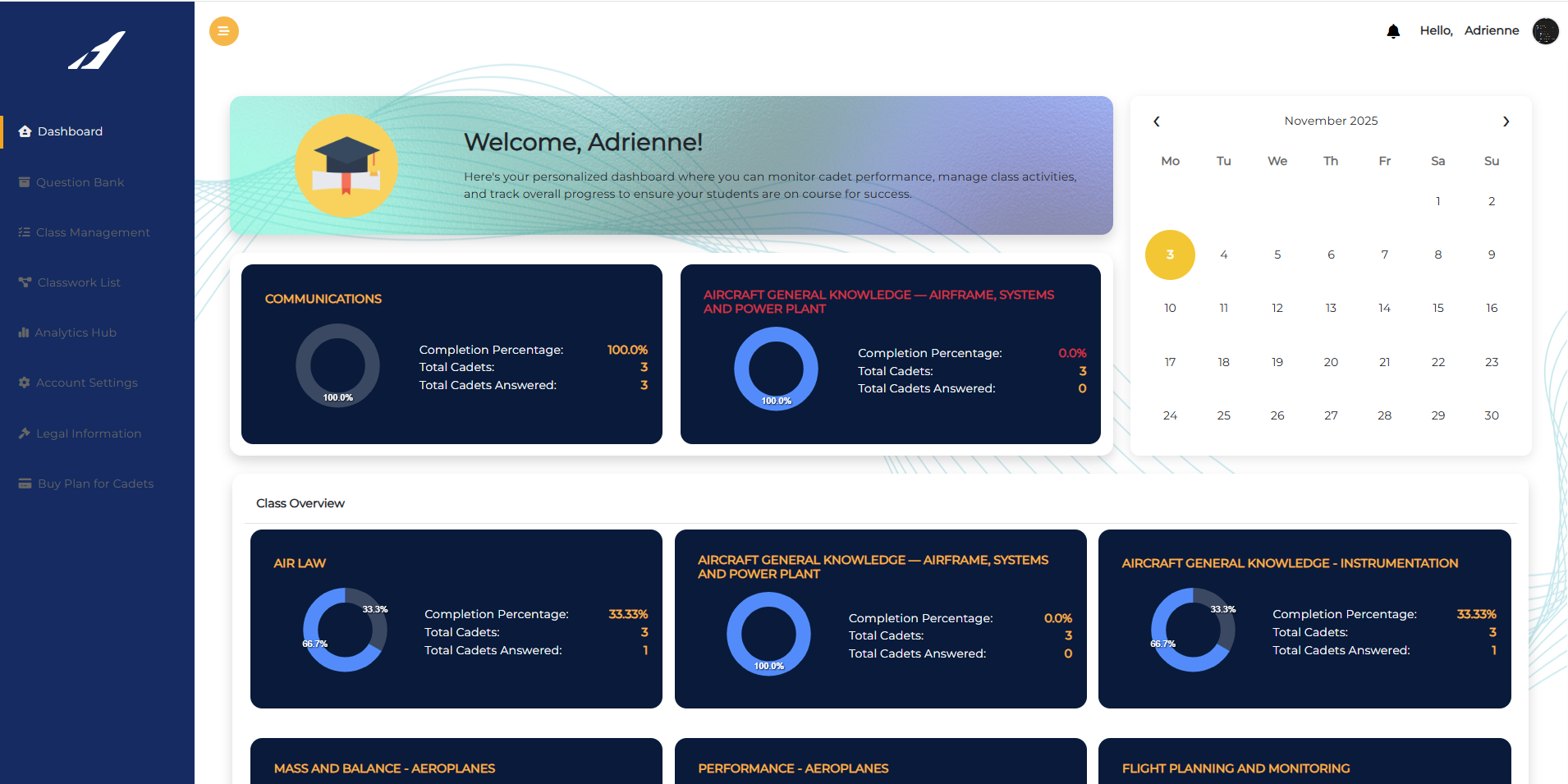The width and height of the screenshot is (1568, 784).
Task: Toggle the sidebar with the hamburger button
Action: tap(223, 30)
